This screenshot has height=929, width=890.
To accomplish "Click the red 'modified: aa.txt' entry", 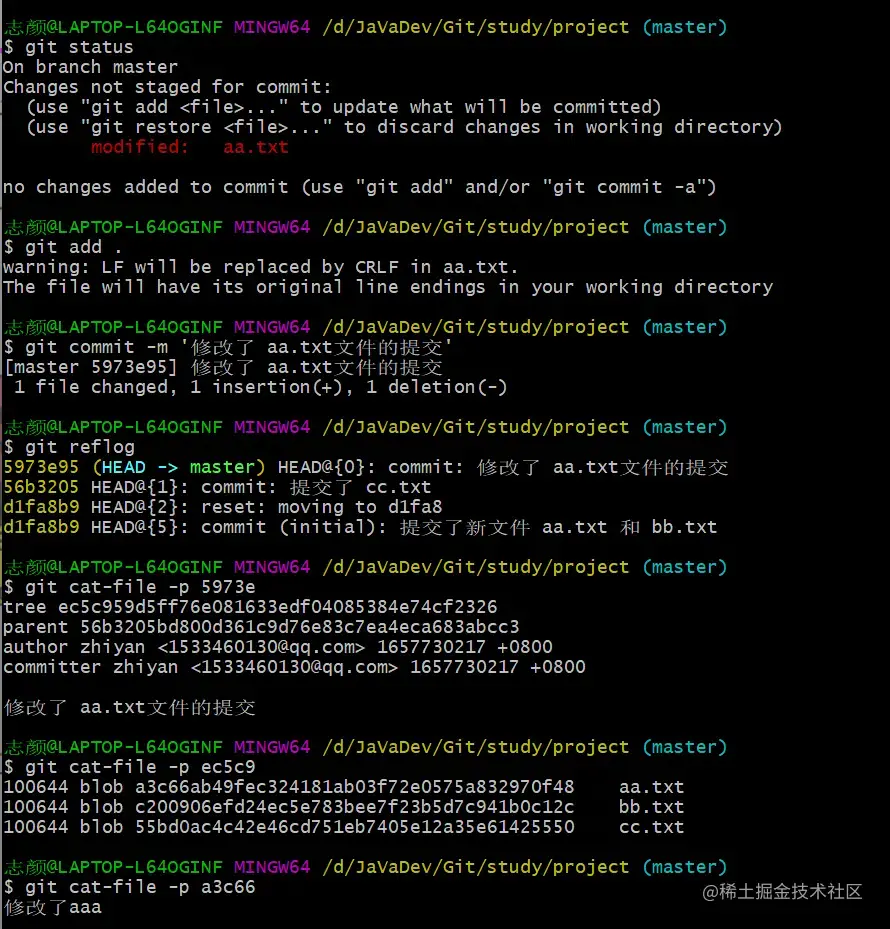I will [x=190, y=147].
